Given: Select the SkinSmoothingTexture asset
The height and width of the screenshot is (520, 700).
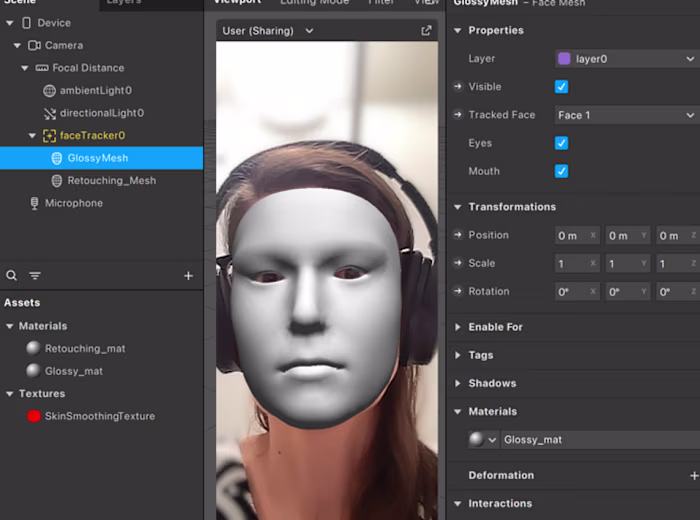Looking at the screenshot, I should pos(101,416).
